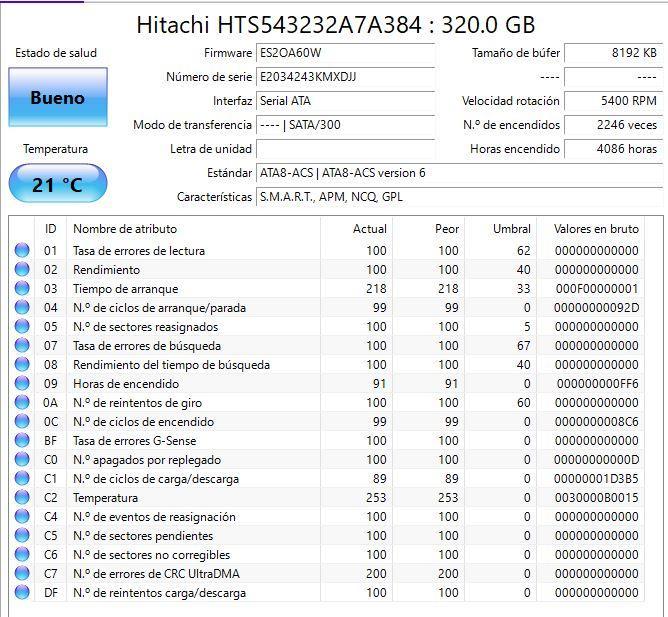Select raw value 000000000FF6

pyautogui.click(x=597, y=383)
